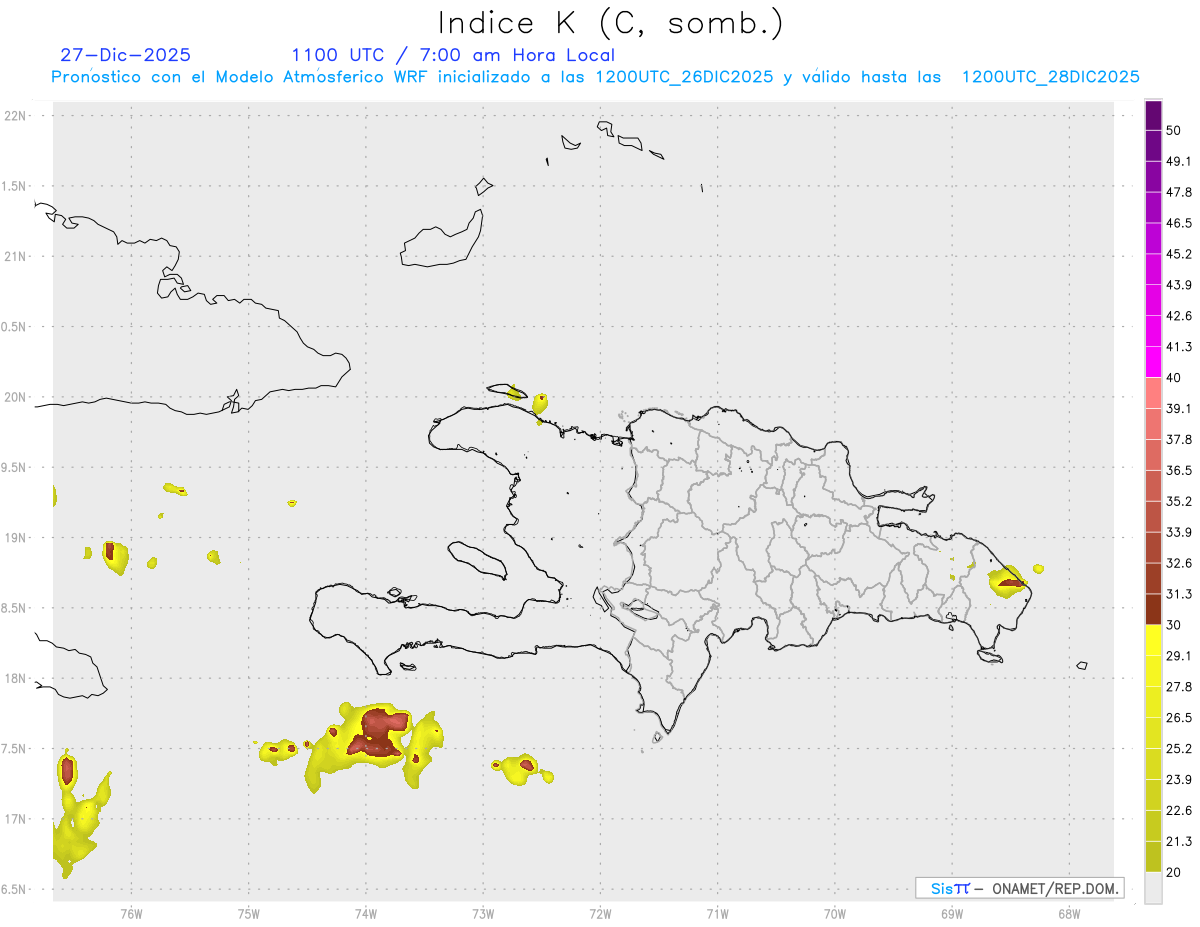Click the color scale value 46.5
The image size is (1200, 927).
point(1179,223)
